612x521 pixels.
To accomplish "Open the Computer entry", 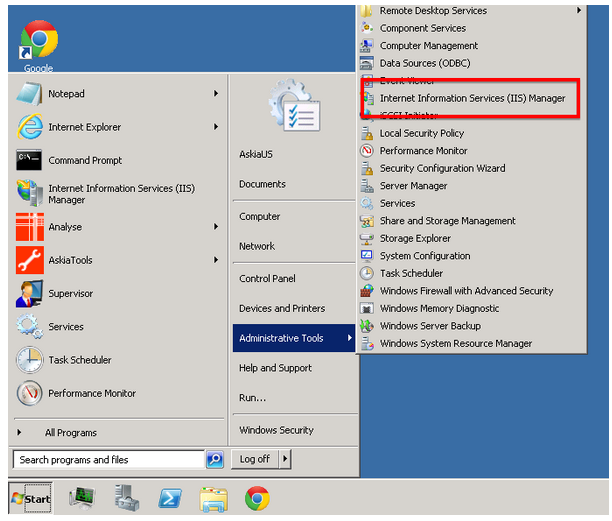I will point(260,217).
